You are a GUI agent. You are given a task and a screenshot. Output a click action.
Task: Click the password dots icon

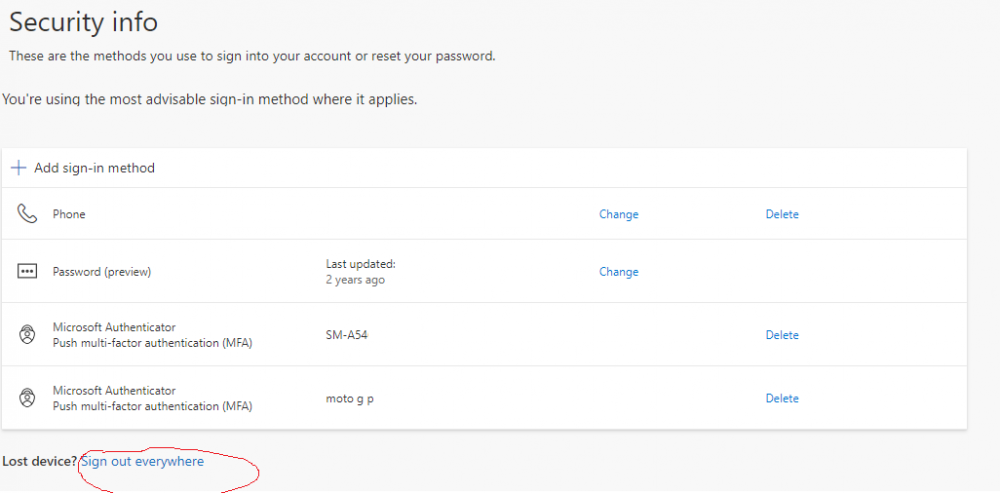tap(27, 272)
